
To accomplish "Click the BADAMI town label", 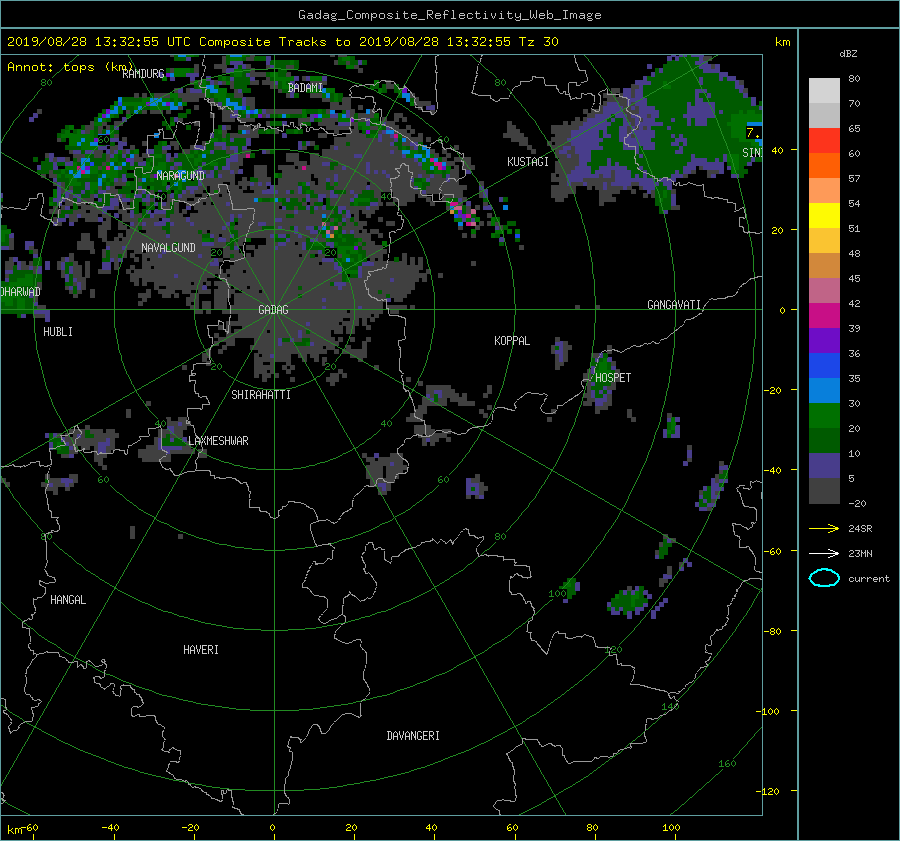I will [305, 88].
